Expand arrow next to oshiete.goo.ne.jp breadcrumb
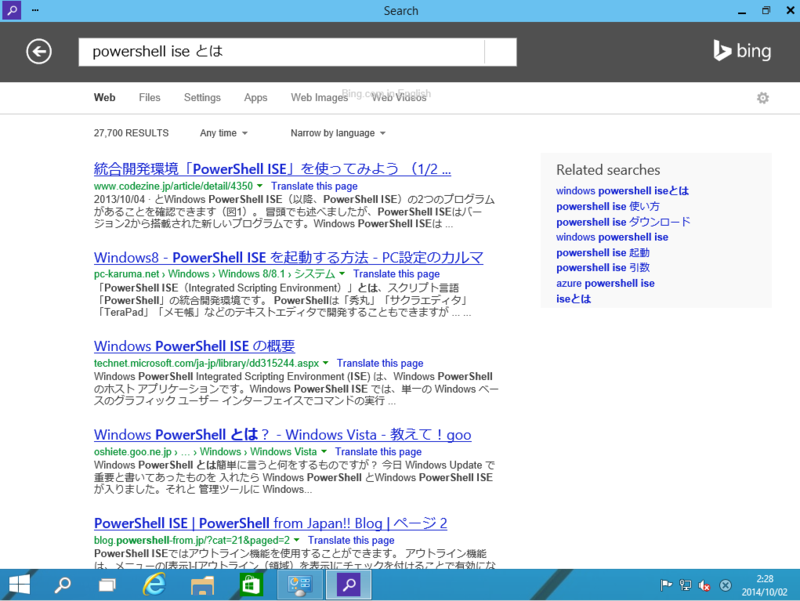Image resolution: width=800 pixels, height=601 pixels. [x=324, y=452]
